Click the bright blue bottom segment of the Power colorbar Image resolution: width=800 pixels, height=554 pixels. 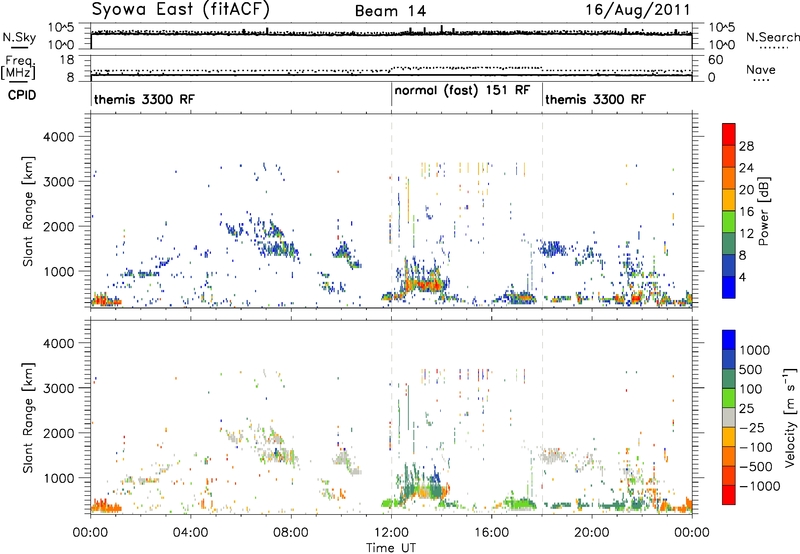[x=729, y=287]
